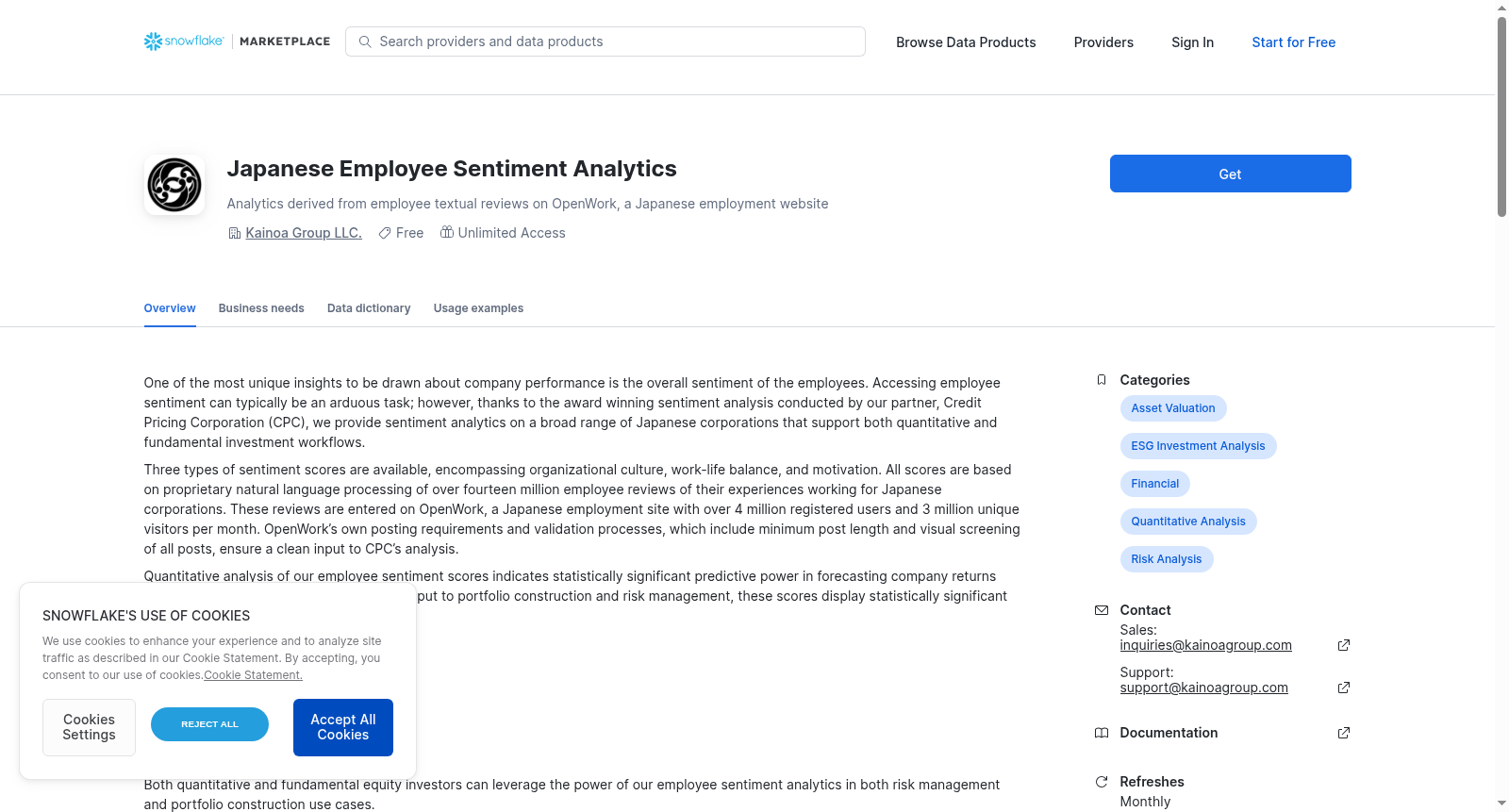Image resolution: width=1509 pixels, height=812 pixels.
Task: Click Start for Free
Action: click(1294, 42)
